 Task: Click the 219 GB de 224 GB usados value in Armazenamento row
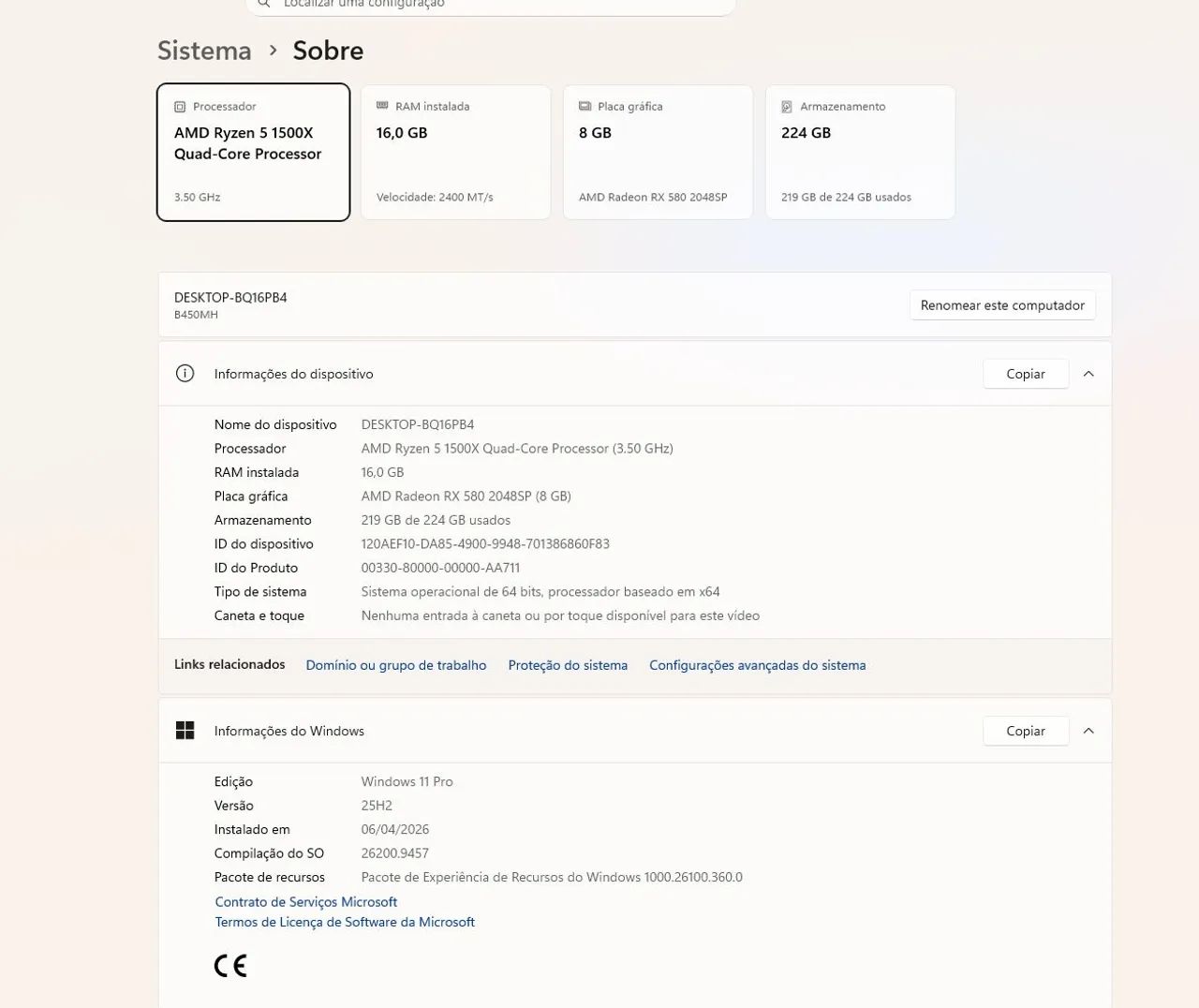(x=436, y=520)
